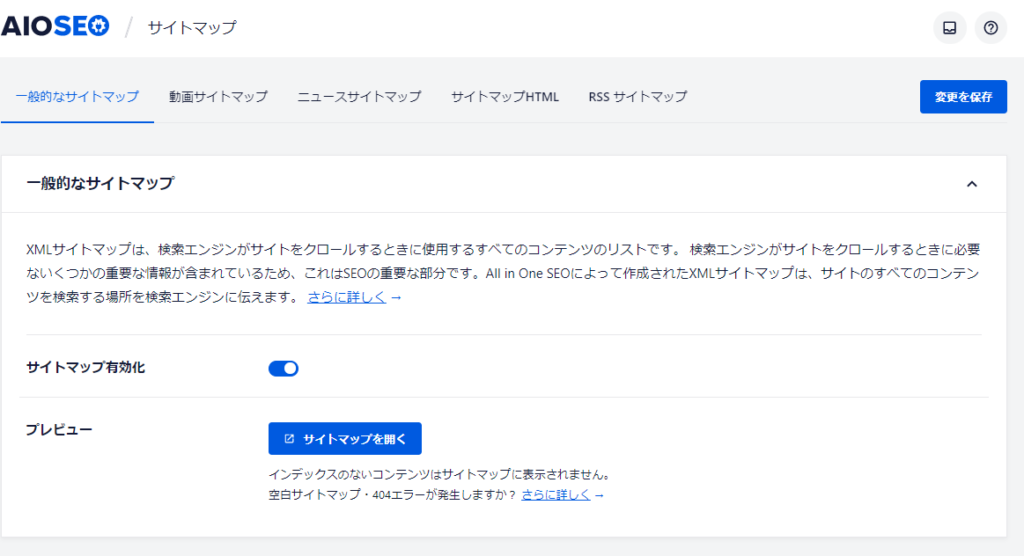Click the サイトマップを開く button

[x=345, y=439]
